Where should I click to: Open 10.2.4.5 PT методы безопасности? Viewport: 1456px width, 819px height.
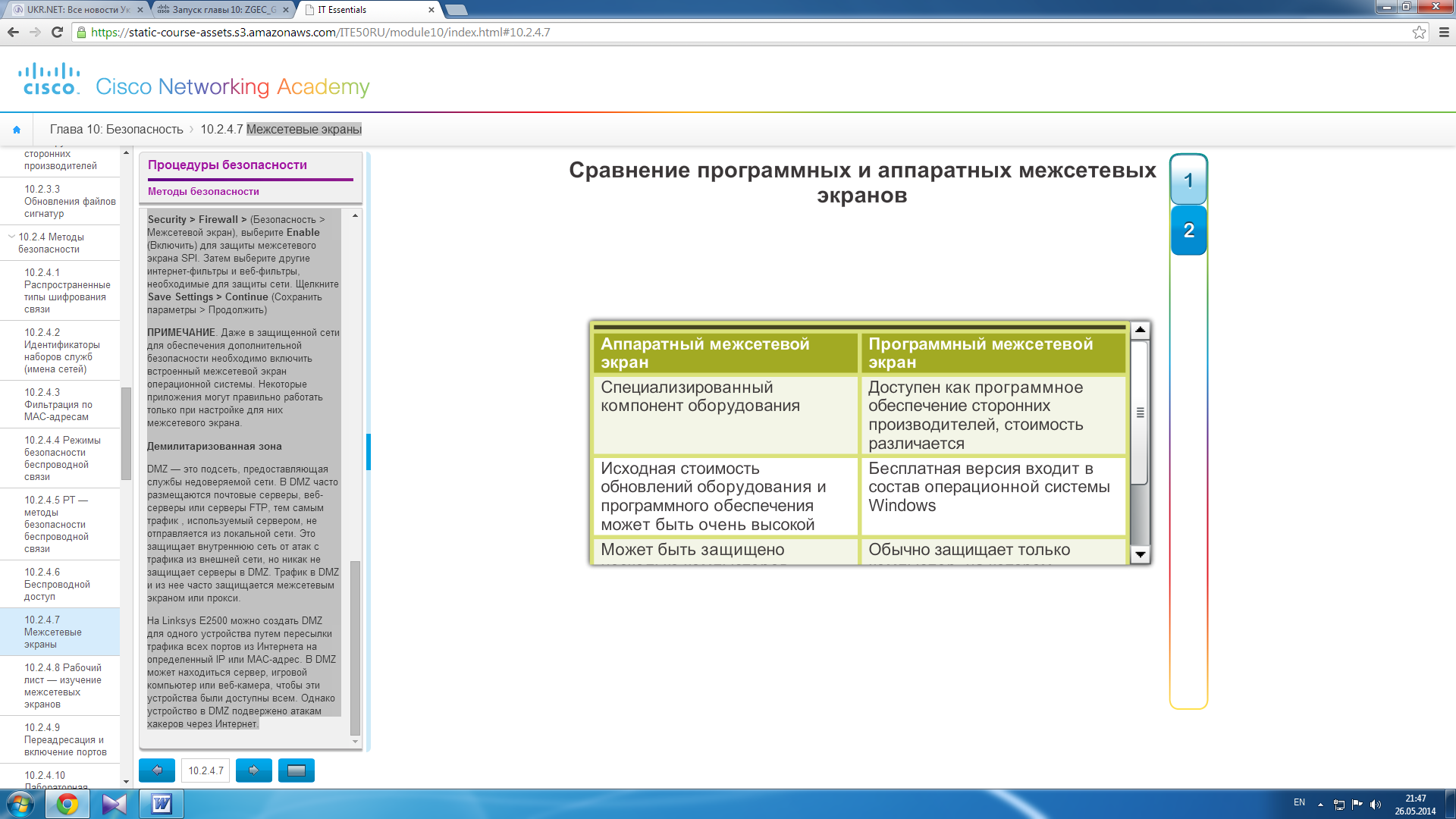[60, 524]
